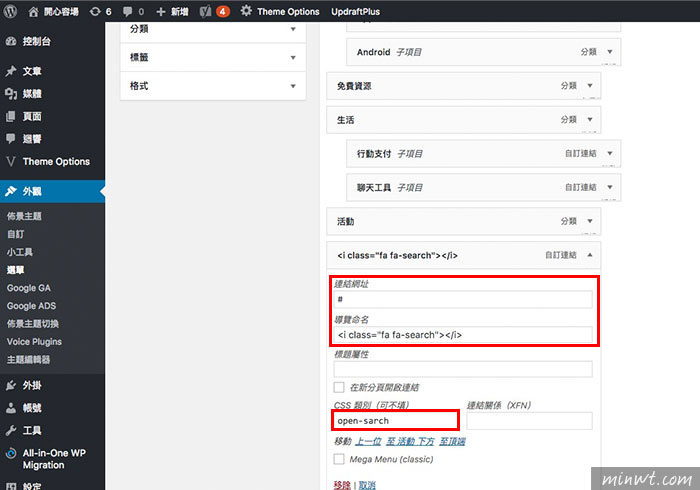Image resolution: width=700 pixels, height=490 pixels.
Task: Expand the 行動支付 menu item arrow
Action: click(610, 154)
